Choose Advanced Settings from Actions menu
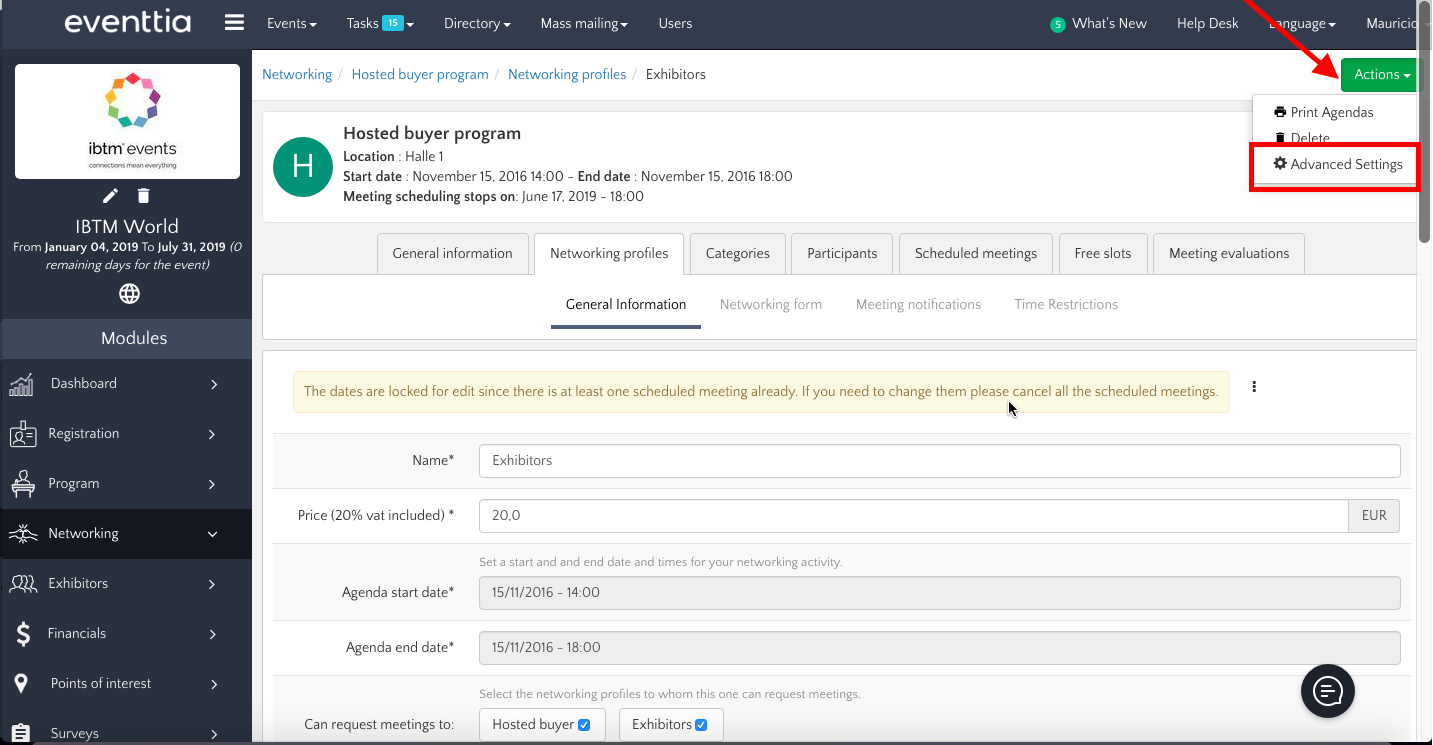The width and height of the screenshot is (1433, 745). pyautogui.click(x=1337, y=164)
